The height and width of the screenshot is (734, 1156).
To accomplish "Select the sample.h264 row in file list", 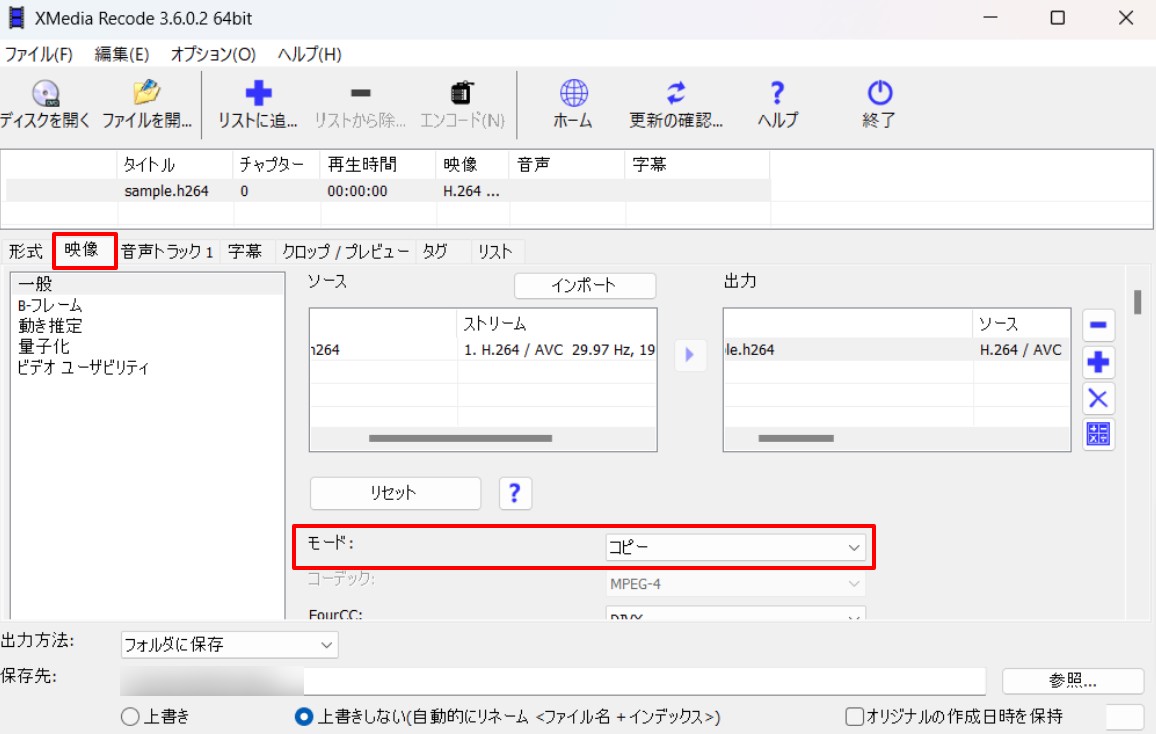I will 388,192.
